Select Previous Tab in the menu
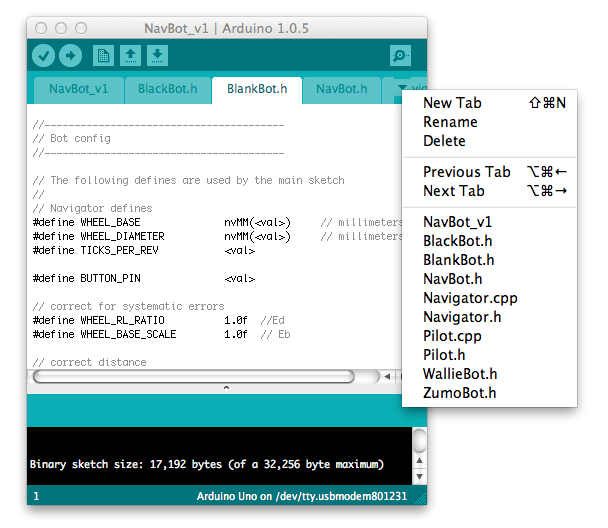608x528 pixels. (489, 172)
